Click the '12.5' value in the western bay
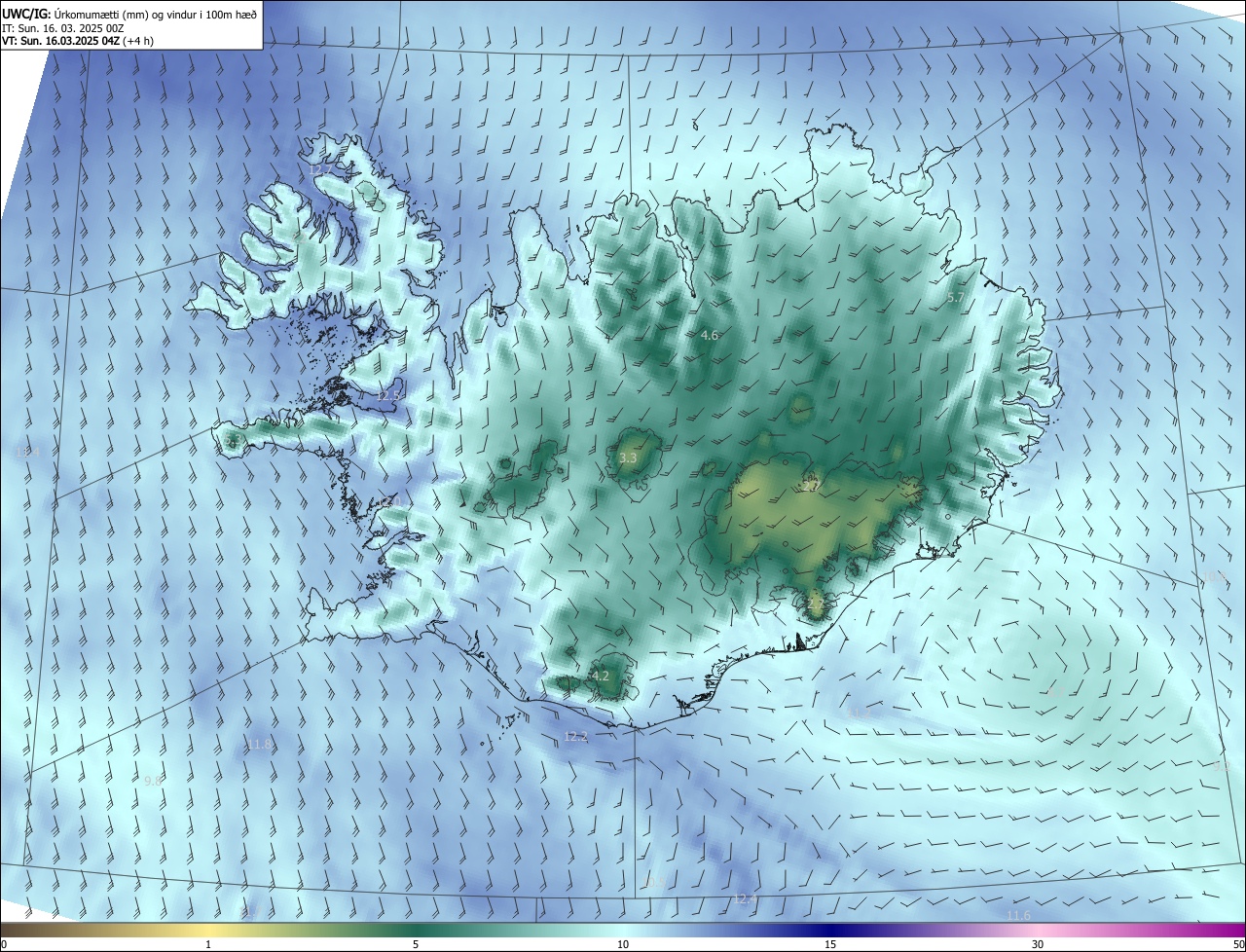This screenshot has height=952, width=1246. pyautogui.click(x=388, y=396)
